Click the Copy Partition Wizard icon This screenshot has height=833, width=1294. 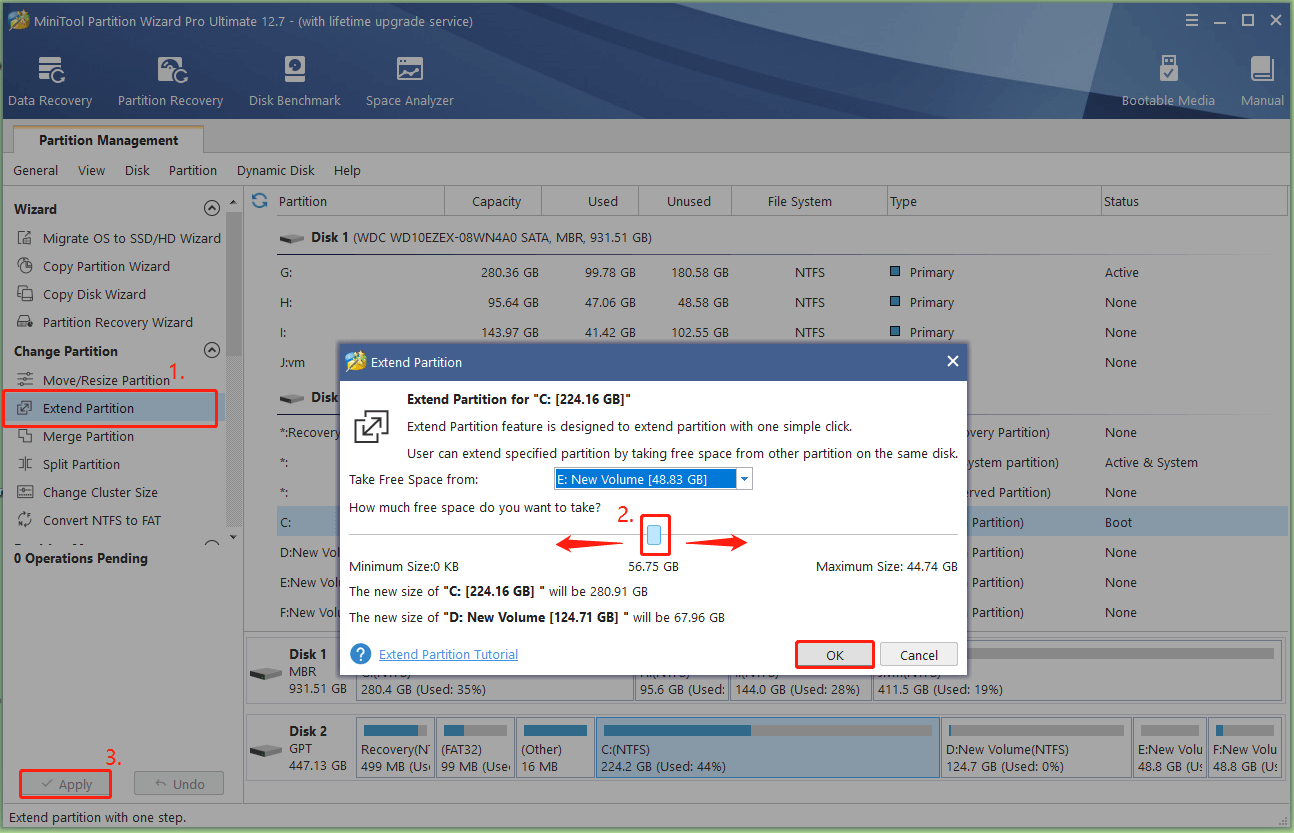(x=25, y=266)
